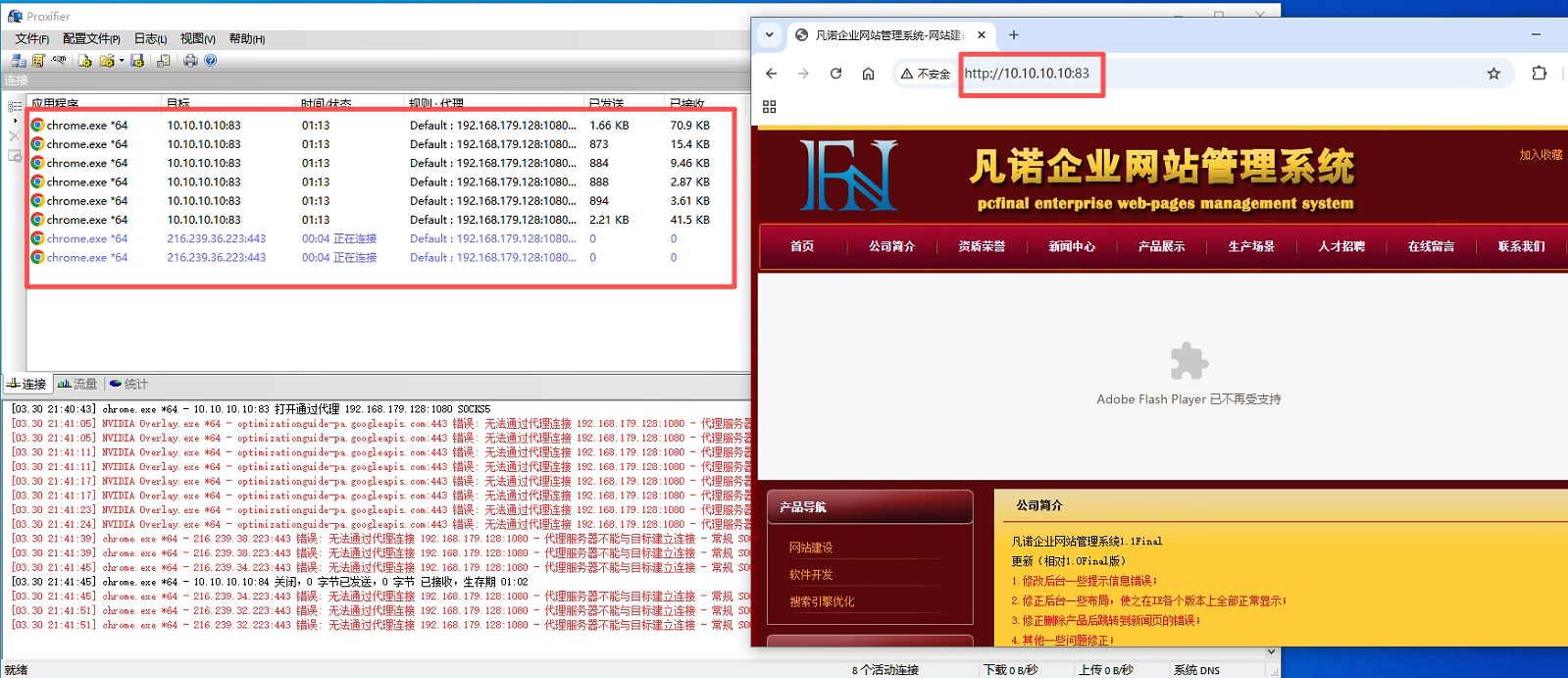
Task: Click the Open Profile folder icon
Action: click(106, 61)
